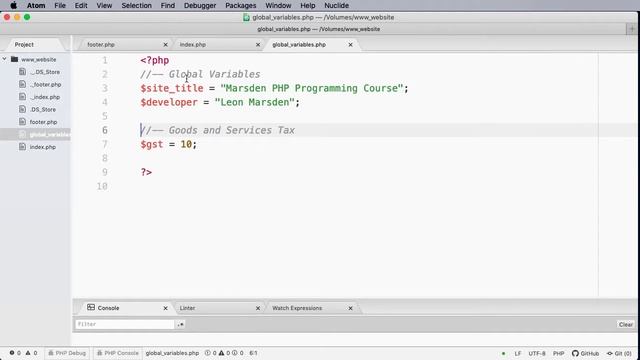
Task: Click on the $gst variable
Action: (152, 144)
